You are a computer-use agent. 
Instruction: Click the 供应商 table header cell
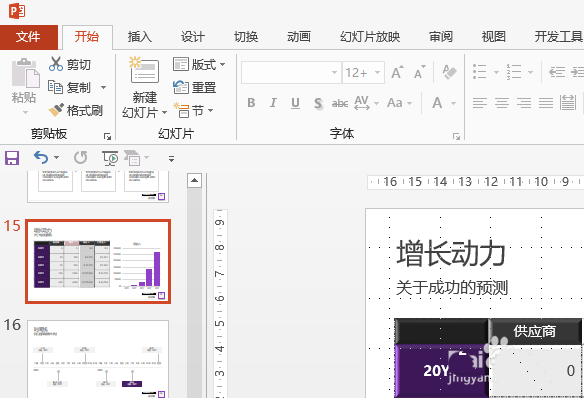535,331
